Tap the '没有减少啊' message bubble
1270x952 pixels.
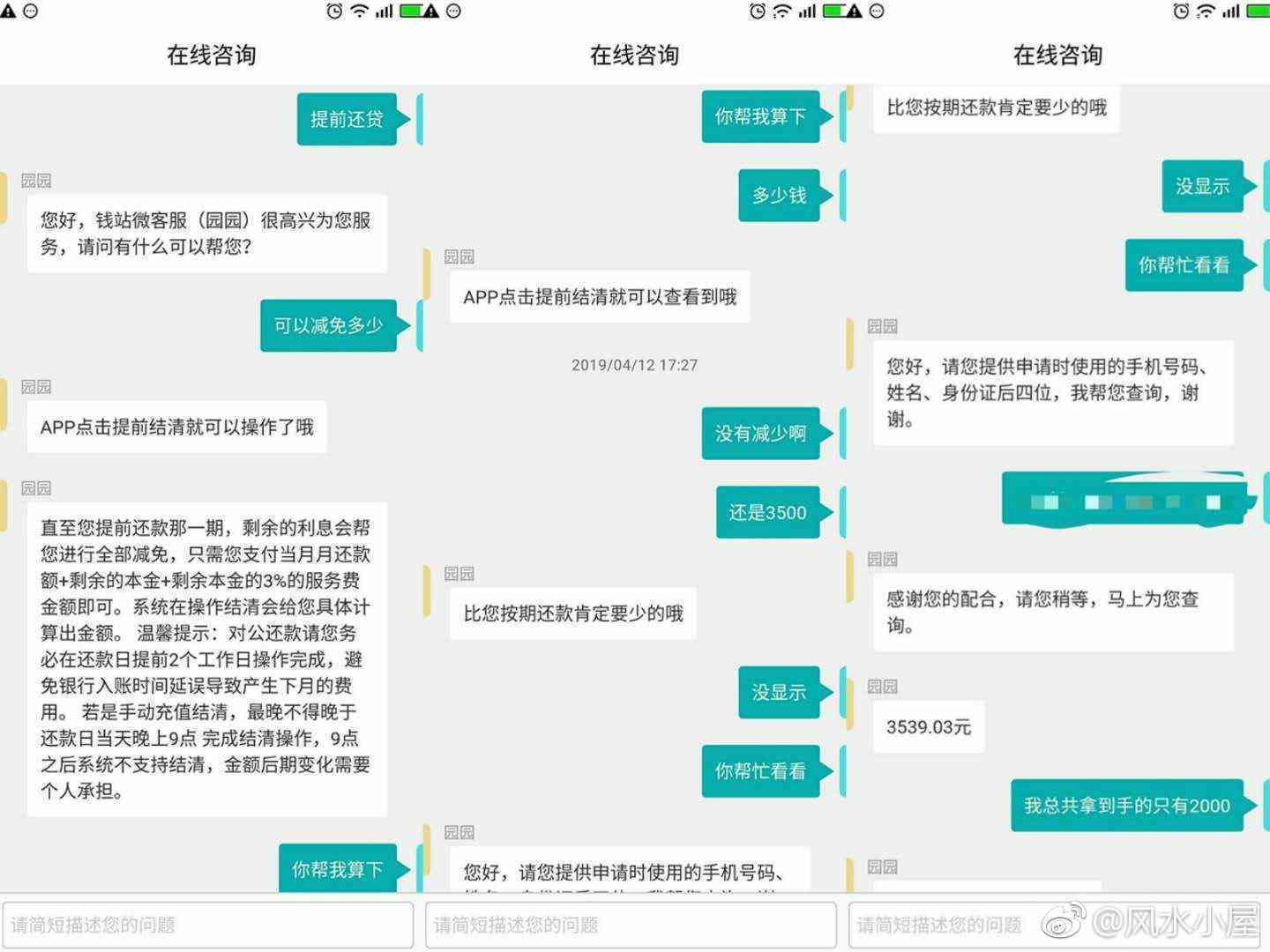pos(760,433)
